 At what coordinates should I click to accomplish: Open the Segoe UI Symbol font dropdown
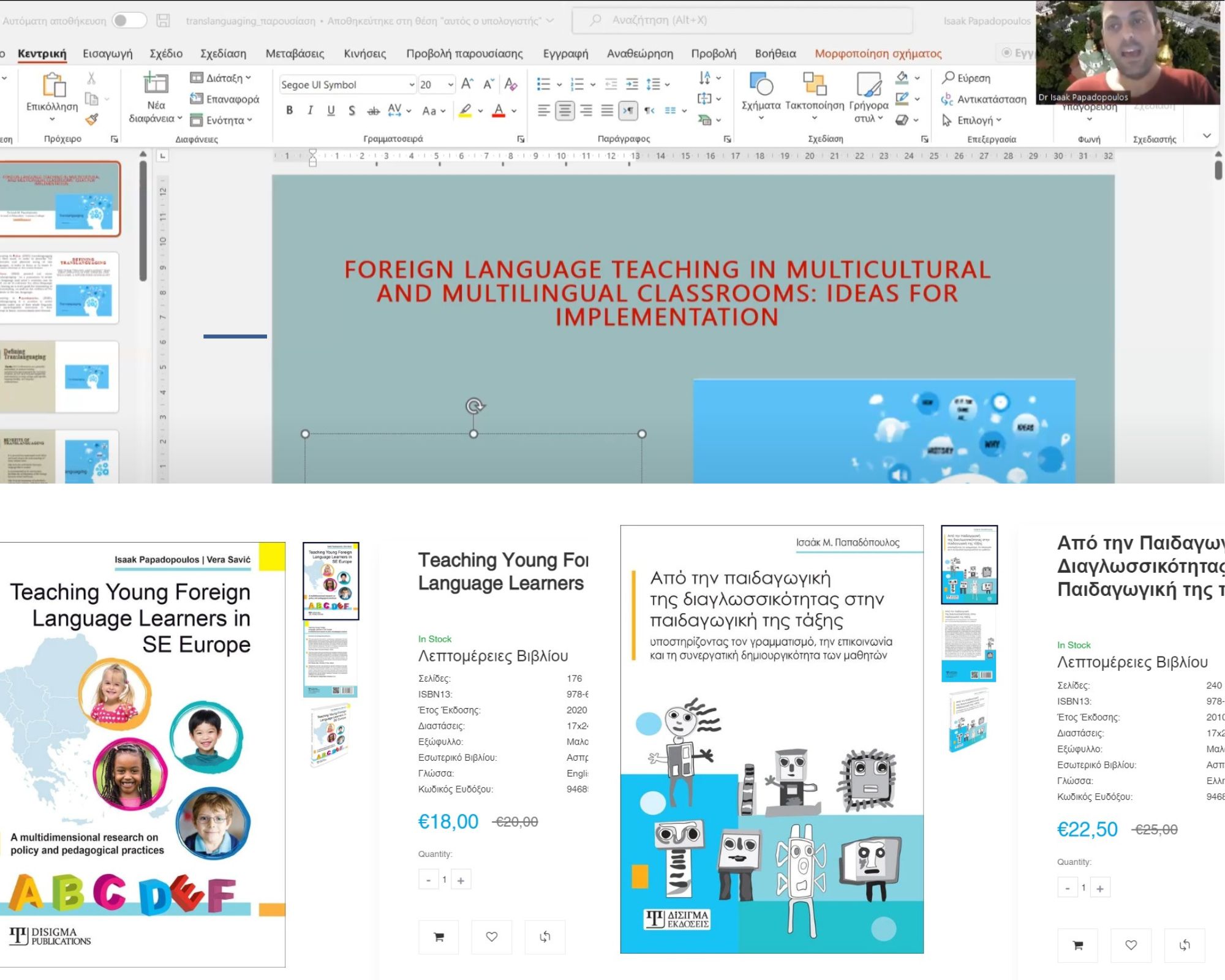pyautogui.click(x=412, y=85)
